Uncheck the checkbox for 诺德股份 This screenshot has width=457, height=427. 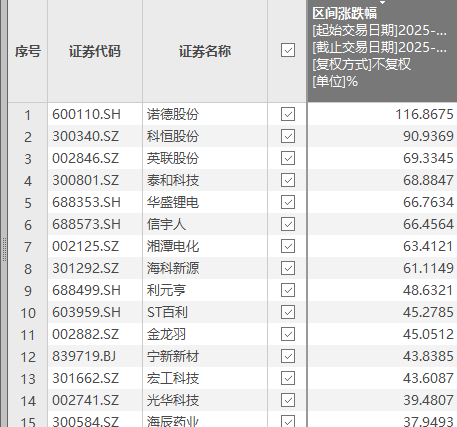288,114
